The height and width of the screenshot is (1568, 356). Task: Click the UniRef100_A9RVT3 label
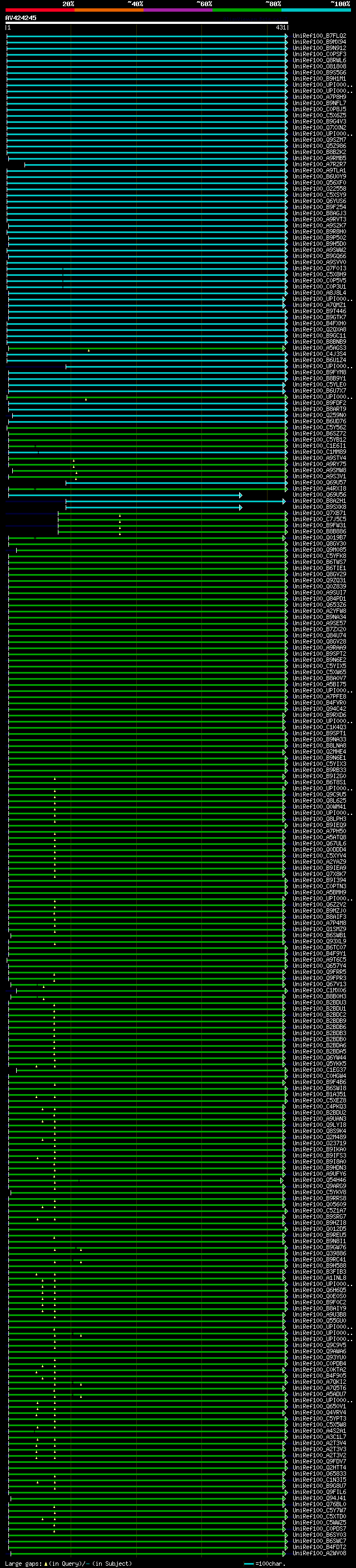tap(319, 220)
